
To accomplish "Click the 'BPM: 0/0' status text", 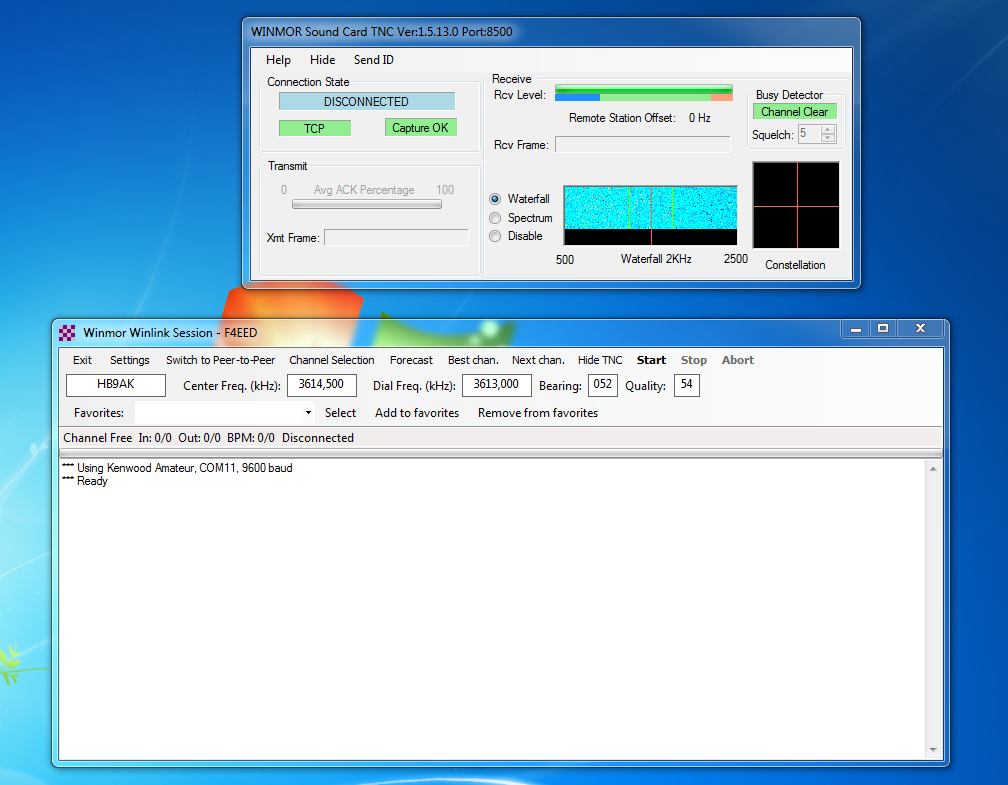I will (x=251, y=438).
